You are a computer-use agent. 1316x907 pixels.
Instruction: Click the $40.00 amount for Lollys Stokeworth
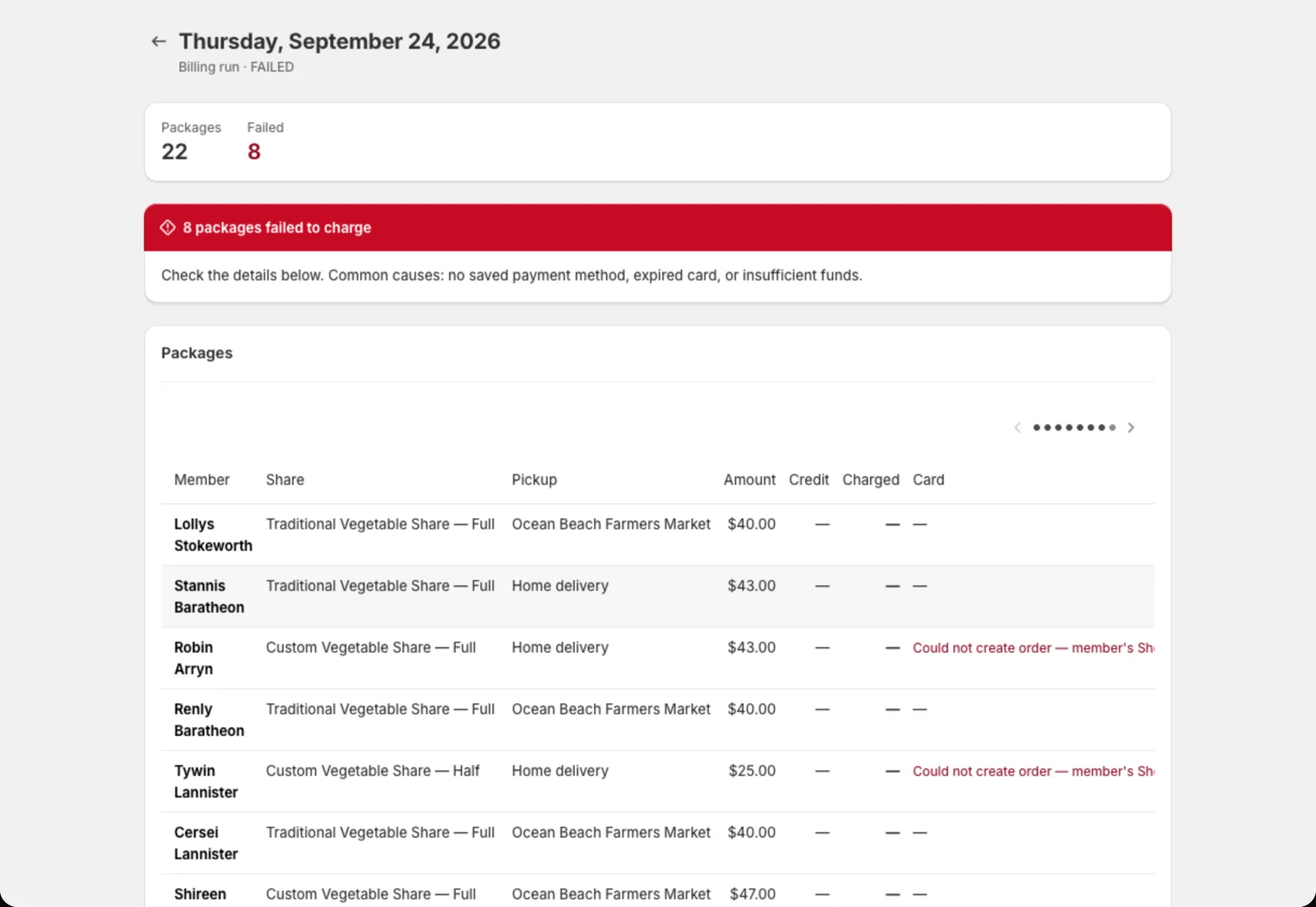pyautogui.click(x=751, y=524)
